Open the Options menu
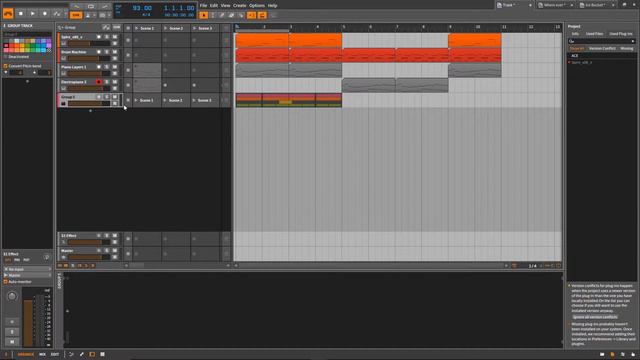This screenshot has width=640, height=360. [257, 5]
